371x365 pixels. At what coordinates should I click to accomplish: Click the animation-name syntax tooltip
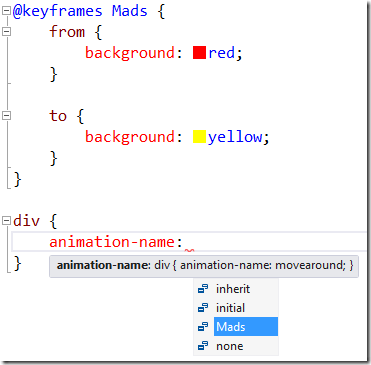coord(204,266)
